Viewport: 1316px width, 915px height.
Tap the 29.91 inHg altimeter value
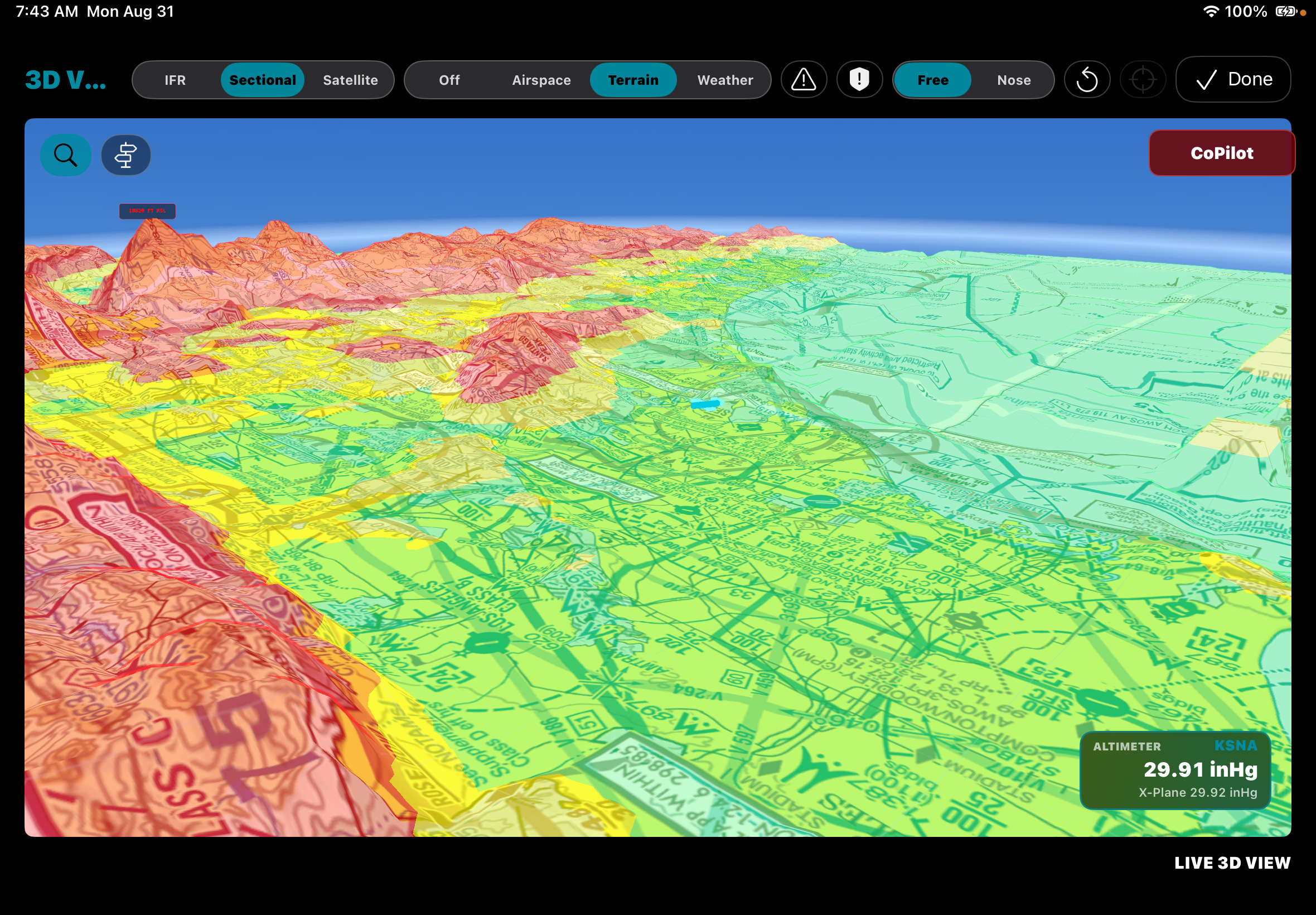click(1200, 769)
